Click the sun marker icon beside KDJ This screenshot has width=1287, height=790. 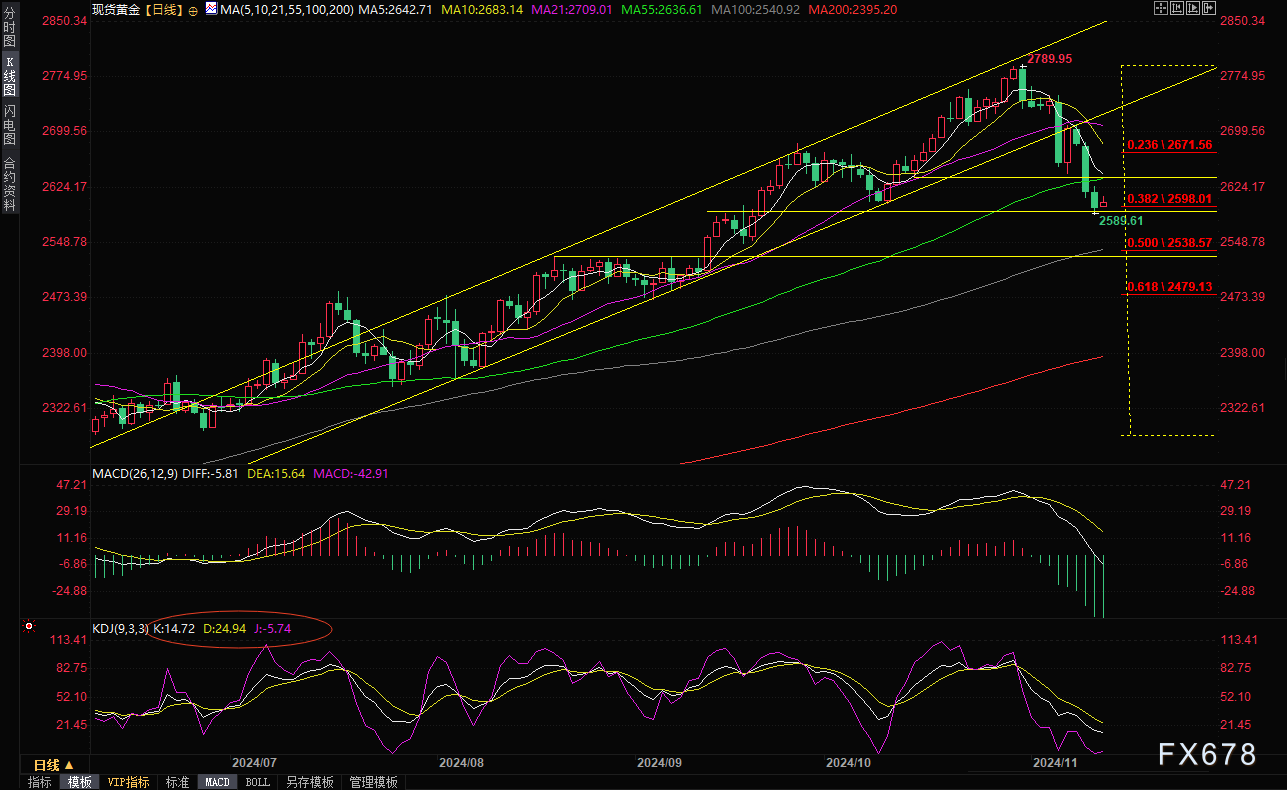pyautogui.click(x=28, y=629)
